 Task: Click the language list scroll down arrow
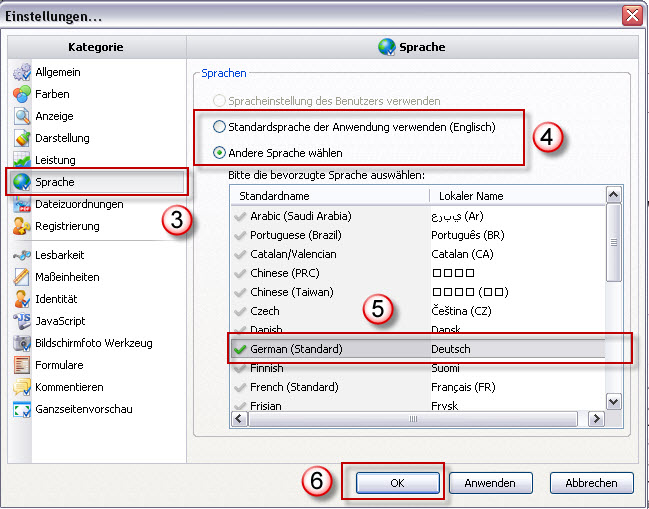tap(613, 401)
